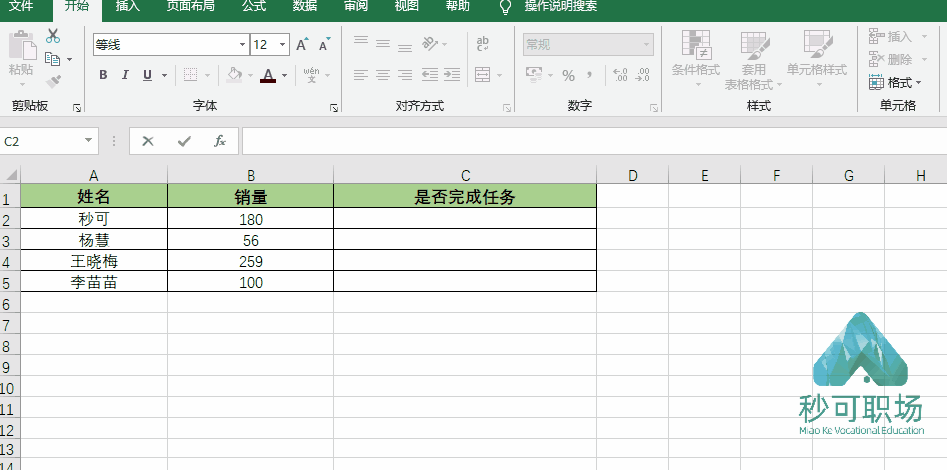The image size is (947, 470).
Task: Click the merge and center icon
Action: click(483, 75)
